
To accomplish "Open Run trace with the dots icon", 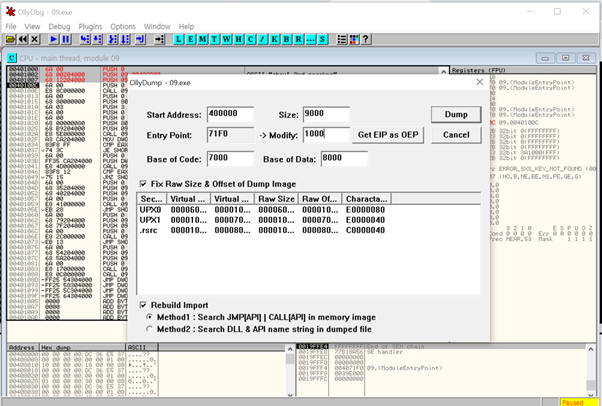I will [x=310, y=39].
